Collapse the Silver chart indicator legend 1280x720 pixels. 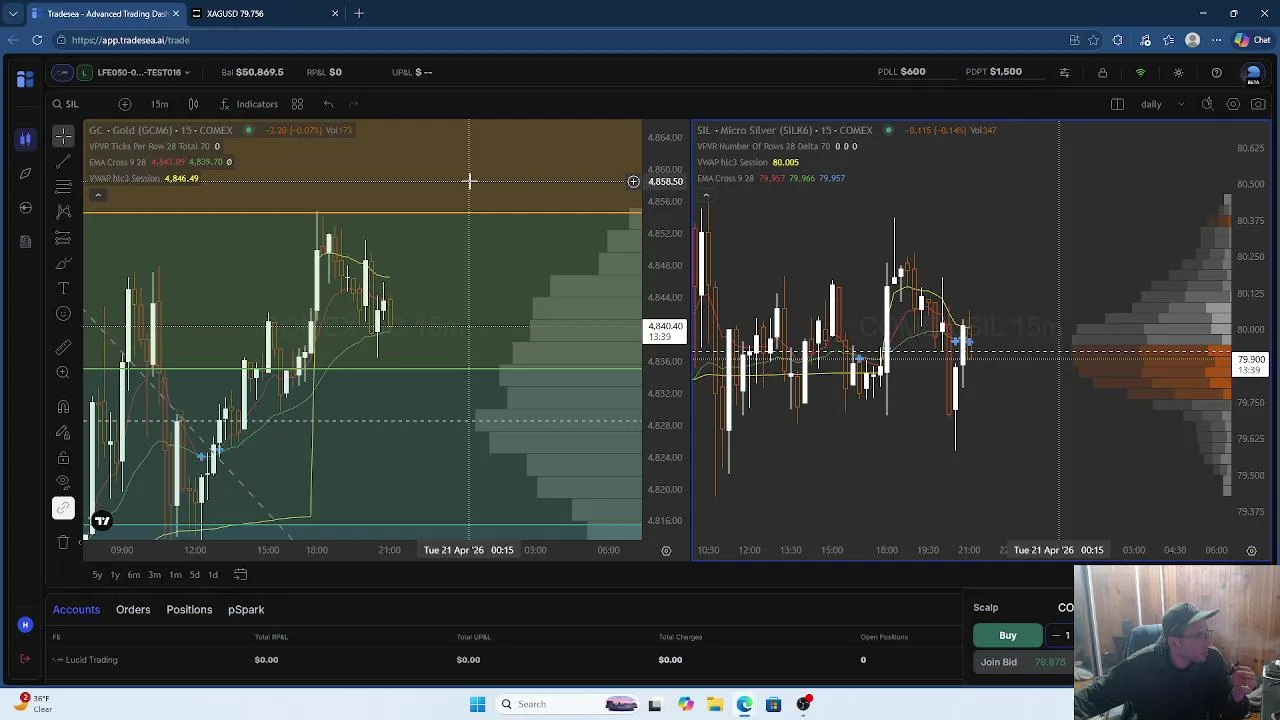click(705, 196)
